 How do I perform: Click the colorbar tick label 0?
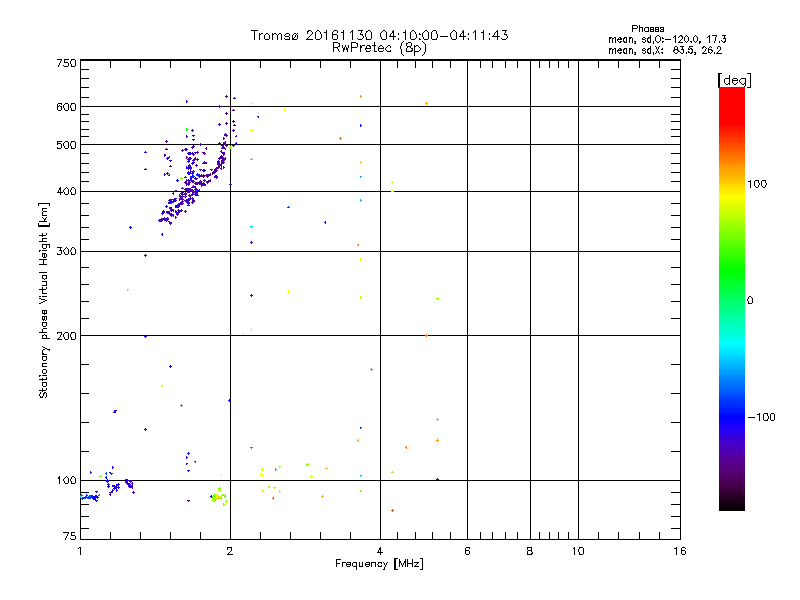coord(749,301)
